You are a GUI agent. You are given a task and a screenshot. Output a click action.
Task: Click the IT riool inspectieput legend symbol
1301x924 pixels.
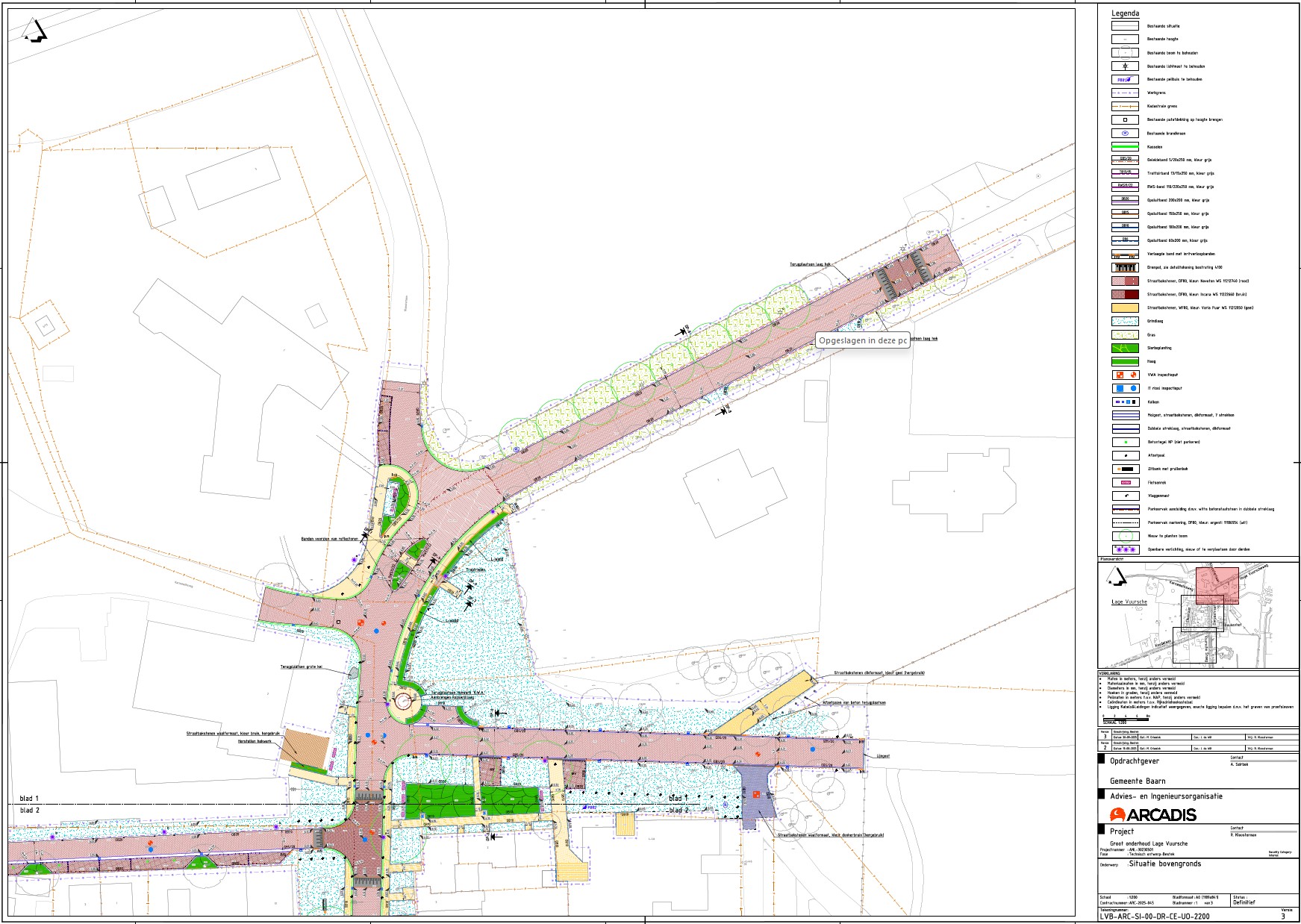point(1125,388)
